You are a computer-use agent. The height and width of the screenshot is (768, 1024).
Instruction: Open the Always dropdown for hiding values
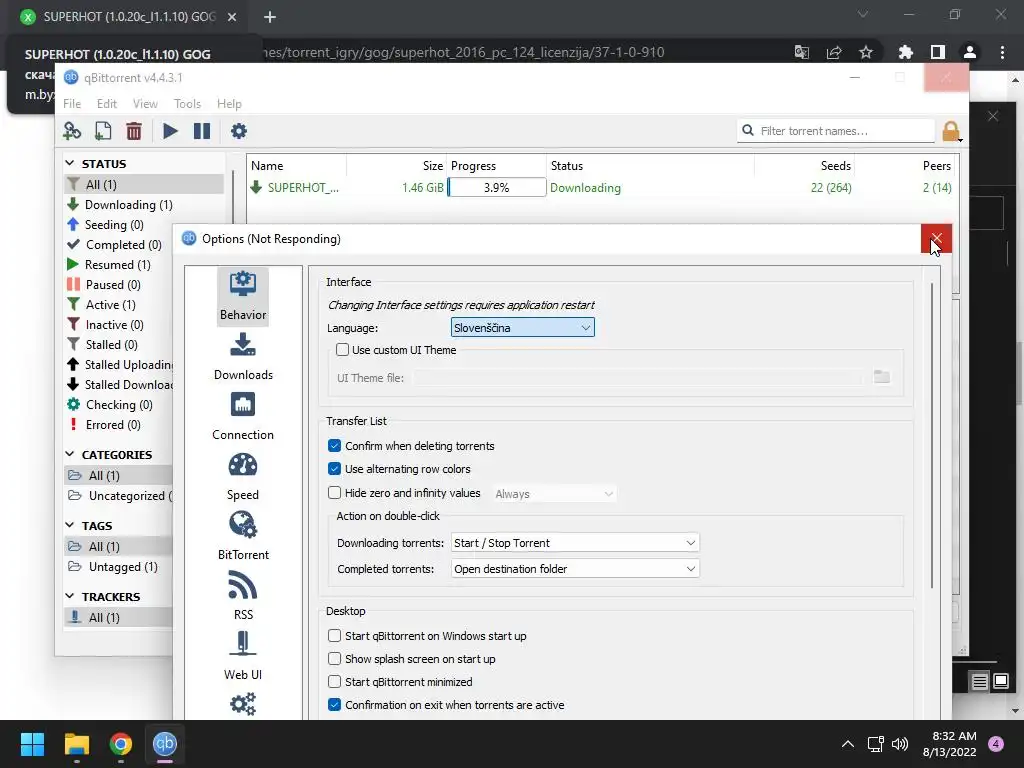[x=554, y=494]
